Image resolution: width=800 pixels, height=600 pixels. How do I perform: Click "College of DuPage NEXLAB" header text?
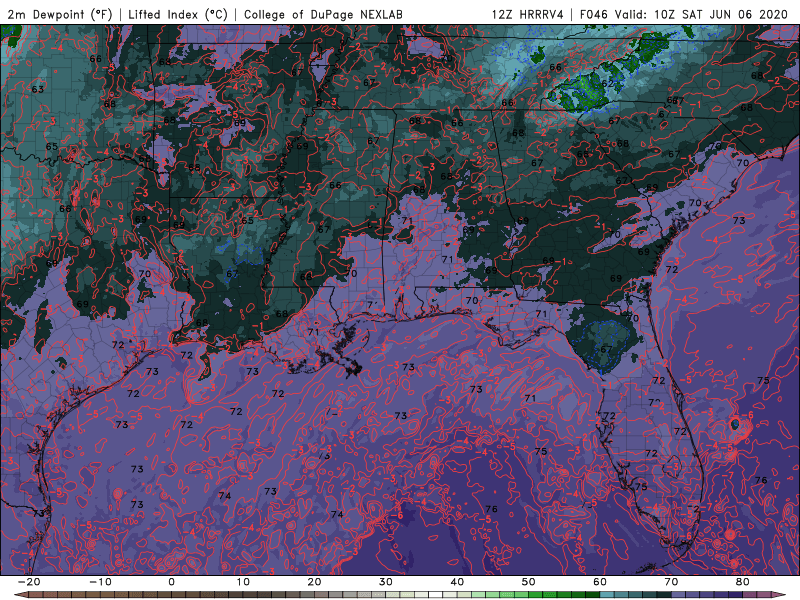[323, 14]
